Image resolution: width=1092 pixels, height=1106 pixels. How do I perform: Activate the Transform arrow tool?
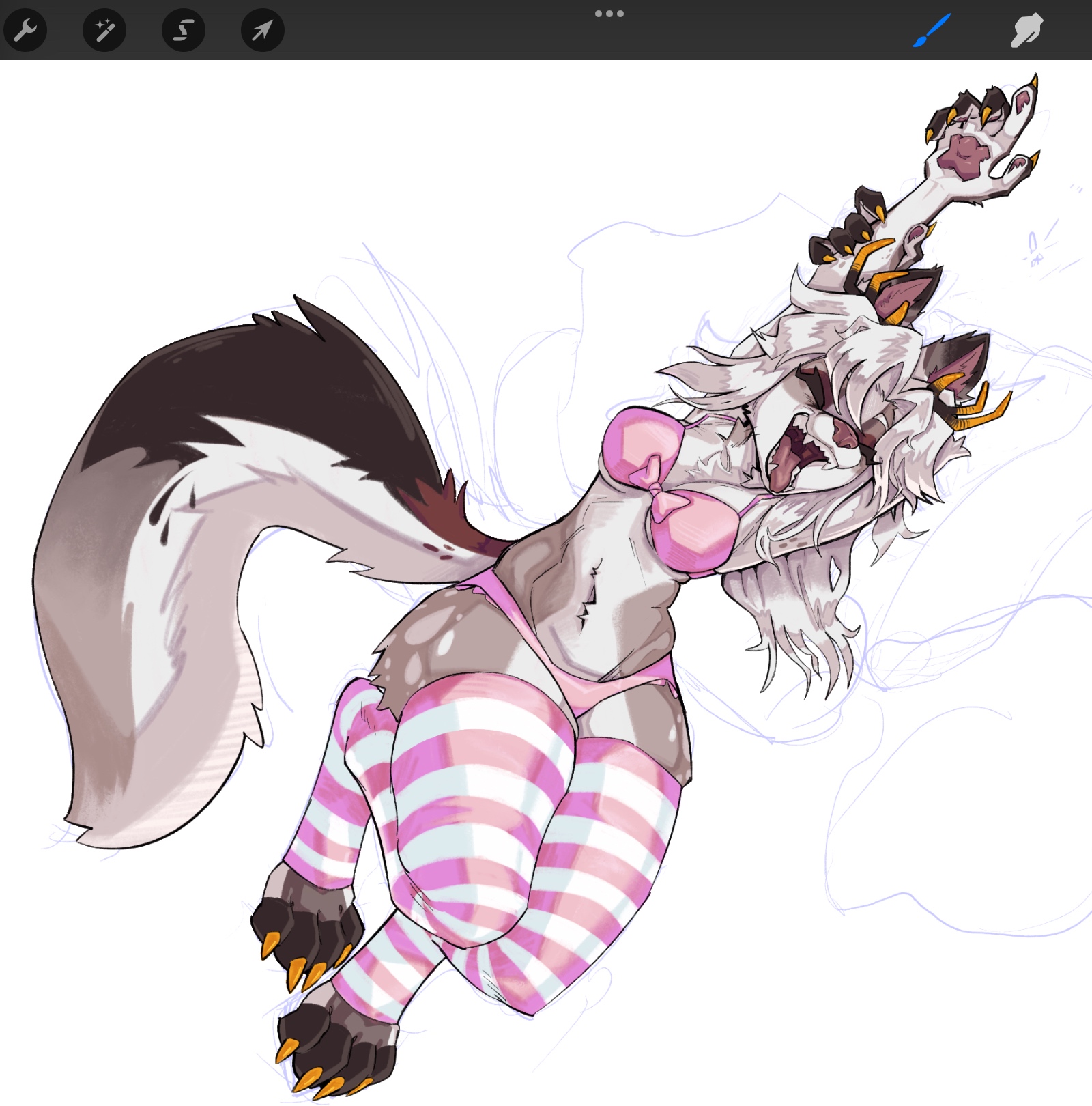point(263,30)
